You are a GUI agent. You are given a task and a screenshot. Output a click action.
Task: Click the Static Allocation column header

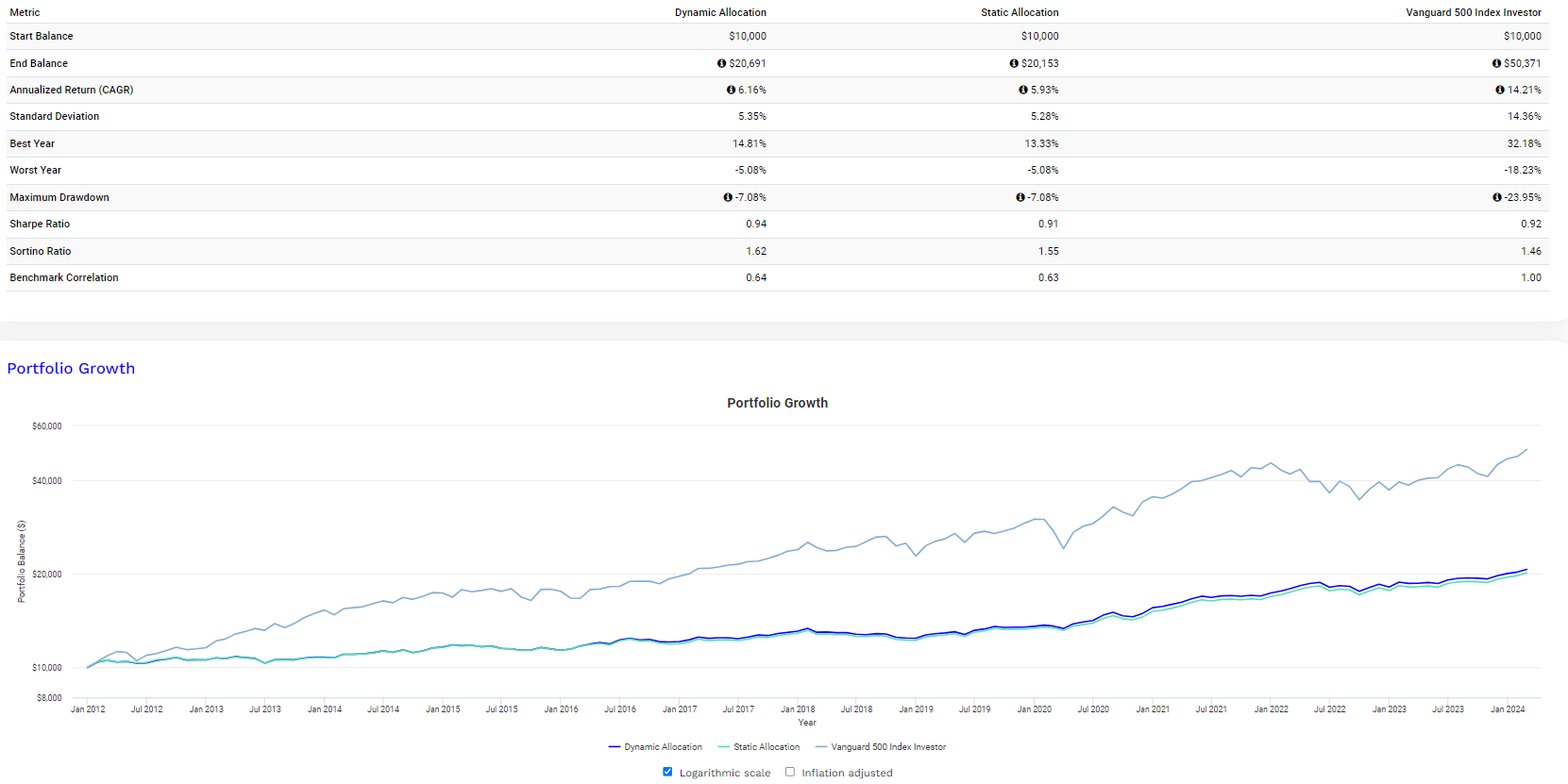click(1020, 12)
